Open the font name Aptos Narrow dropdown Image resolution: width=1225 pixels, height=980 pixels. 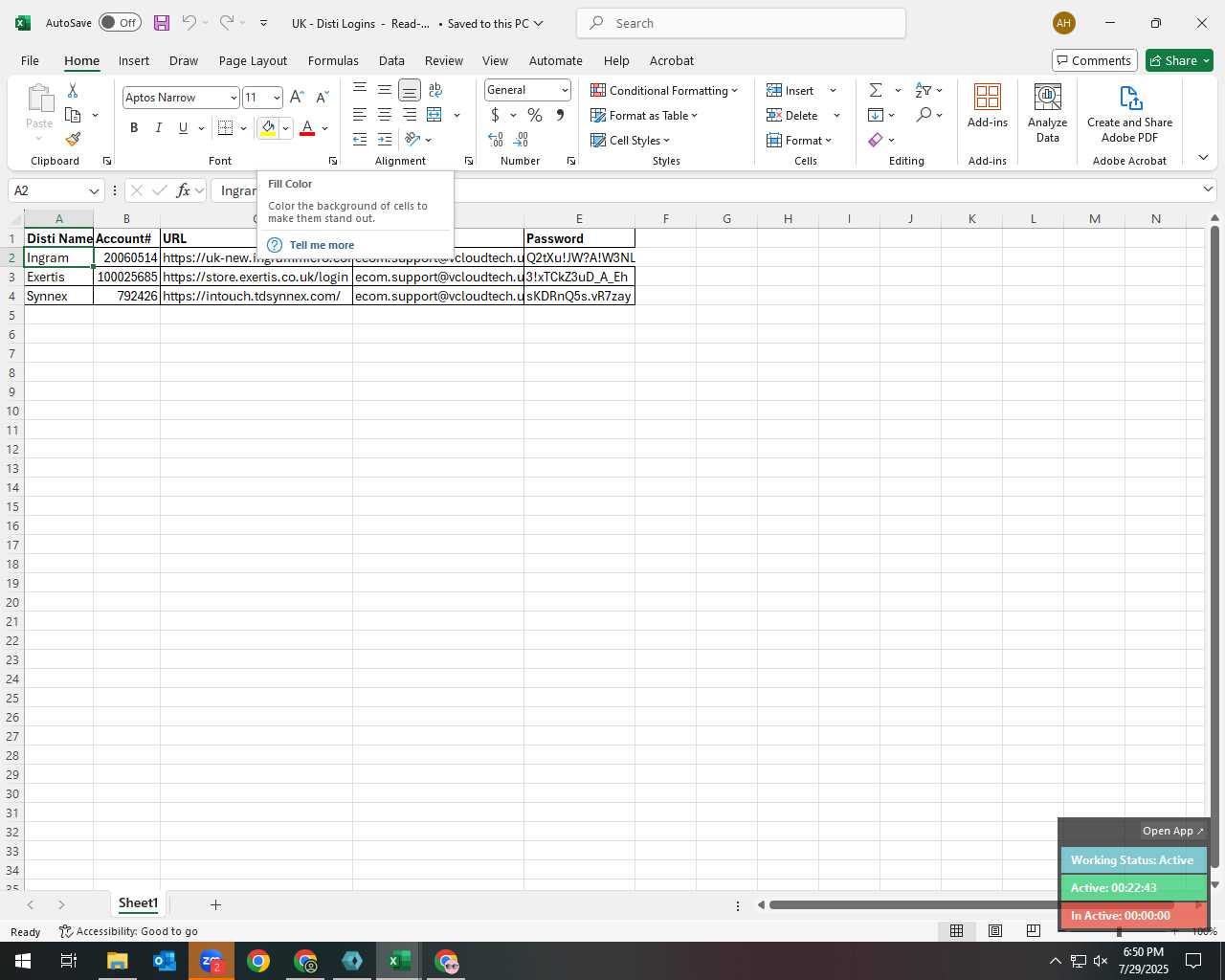(234, 98)
